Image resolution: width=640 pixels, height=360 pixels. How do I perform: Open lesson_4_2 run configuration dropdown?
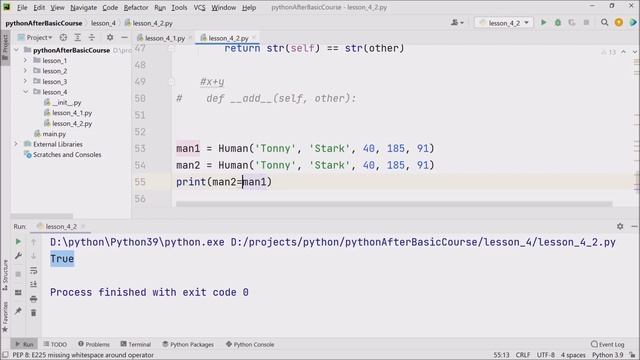click(x=504, y=23)
